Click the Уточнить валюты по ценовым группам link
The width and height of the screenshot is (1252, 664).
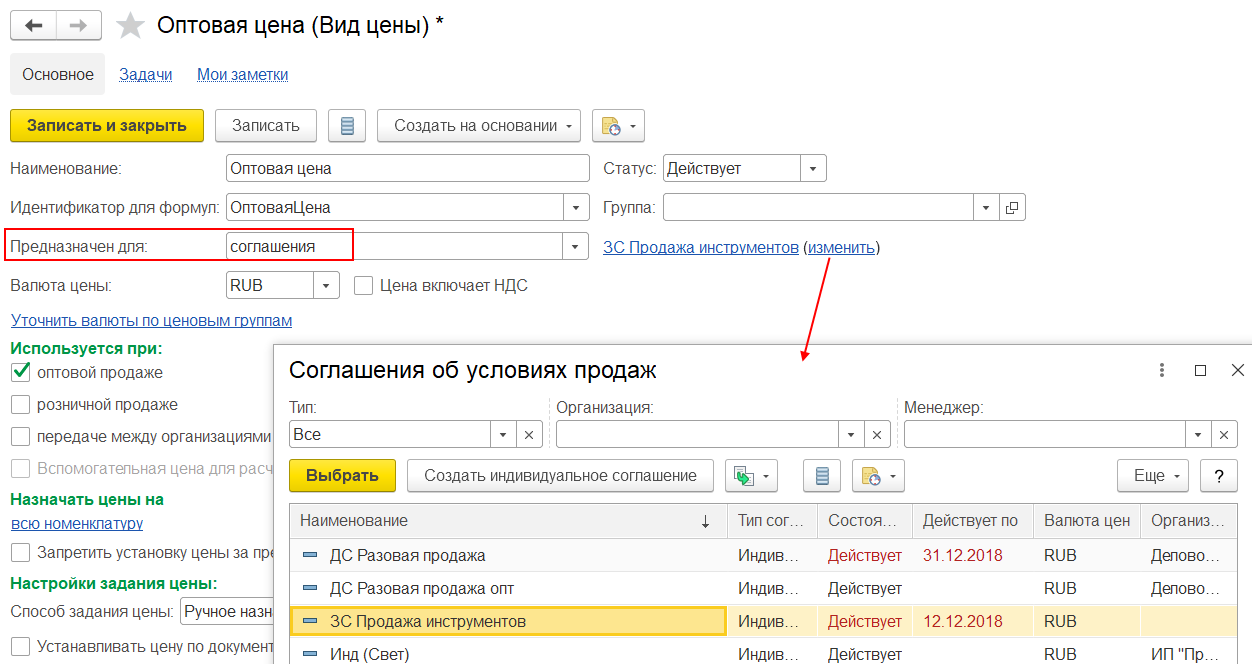151,320
